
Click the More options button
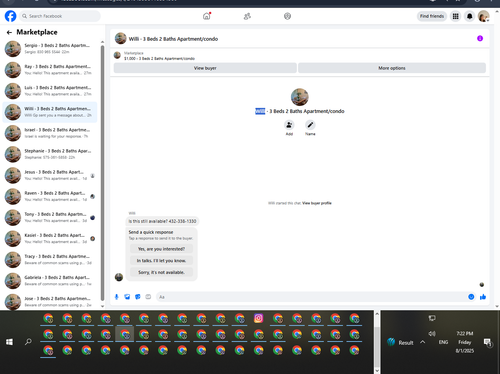(x=392, y=68)
